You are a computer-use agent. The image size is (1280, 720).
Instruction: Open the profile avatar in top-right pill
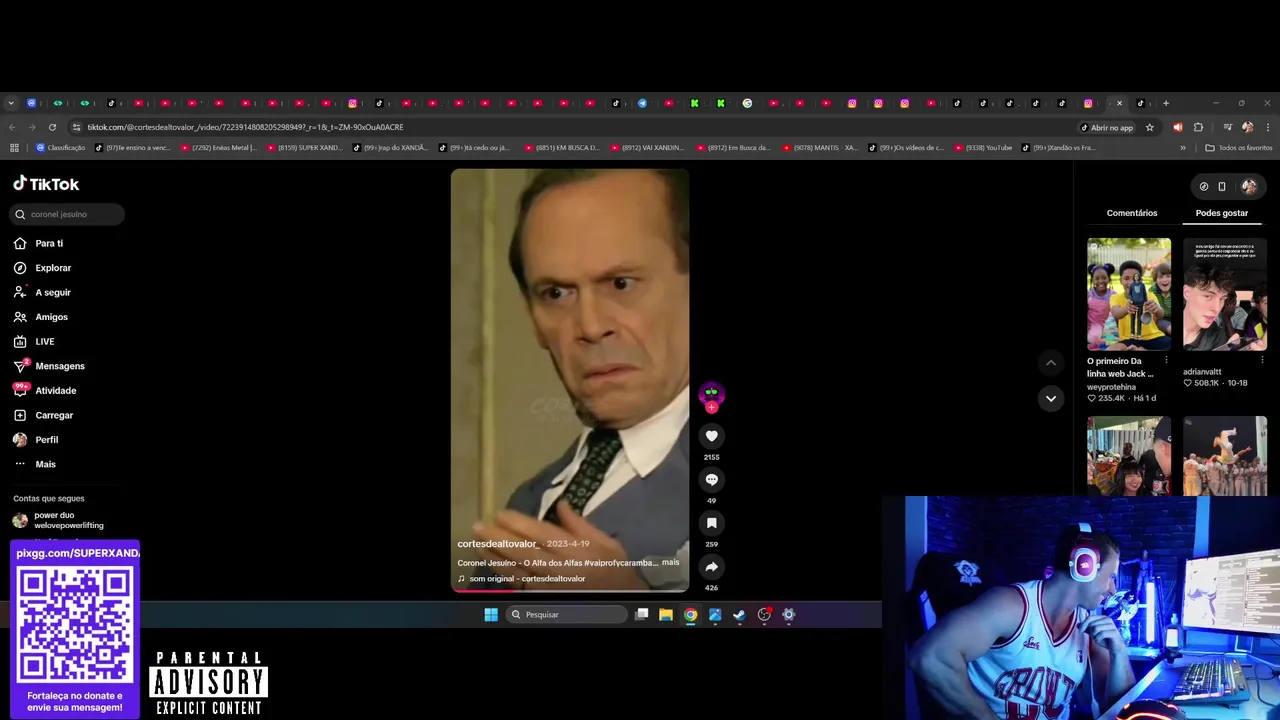click(1249, 186)
